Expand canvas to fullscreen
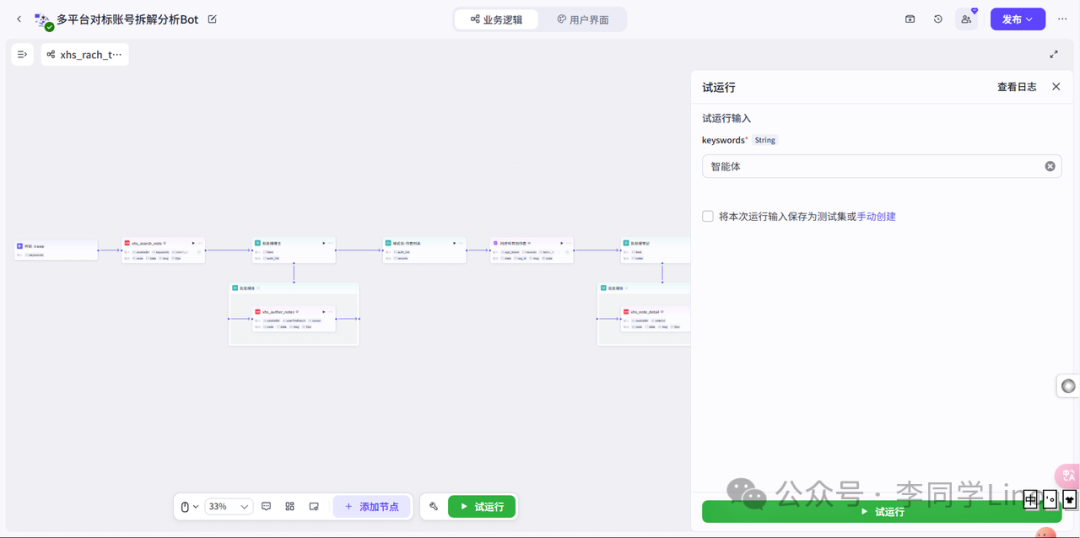1080x538 pixels. click(x=1053, y=54)
